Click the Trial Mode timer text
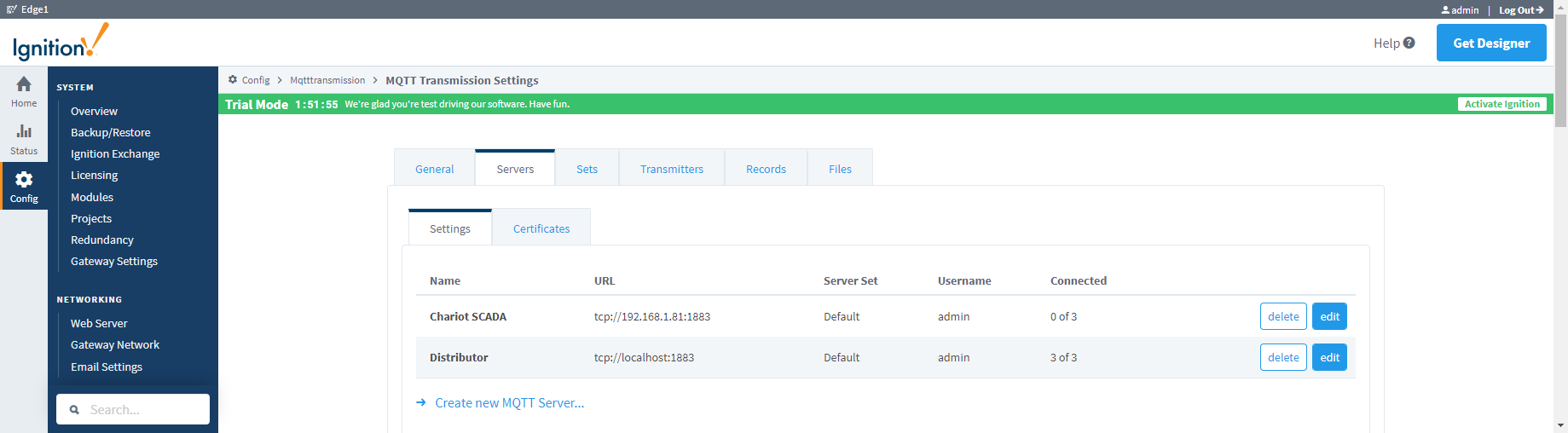The image size is (1568, 433). pyautogui.click(x=316, y=104)
